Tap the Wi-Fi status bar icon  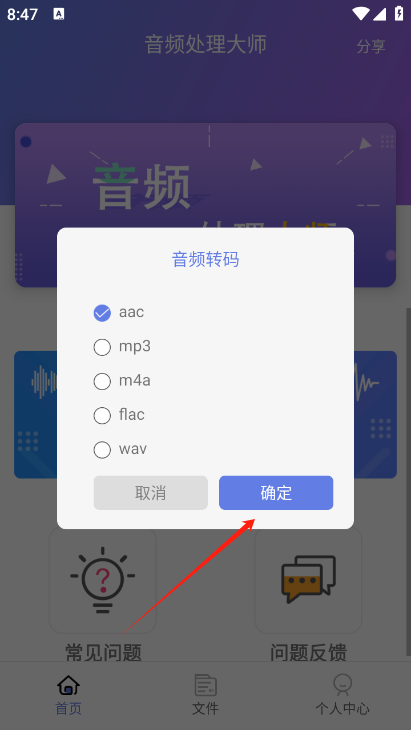click(x=361, y=14)
